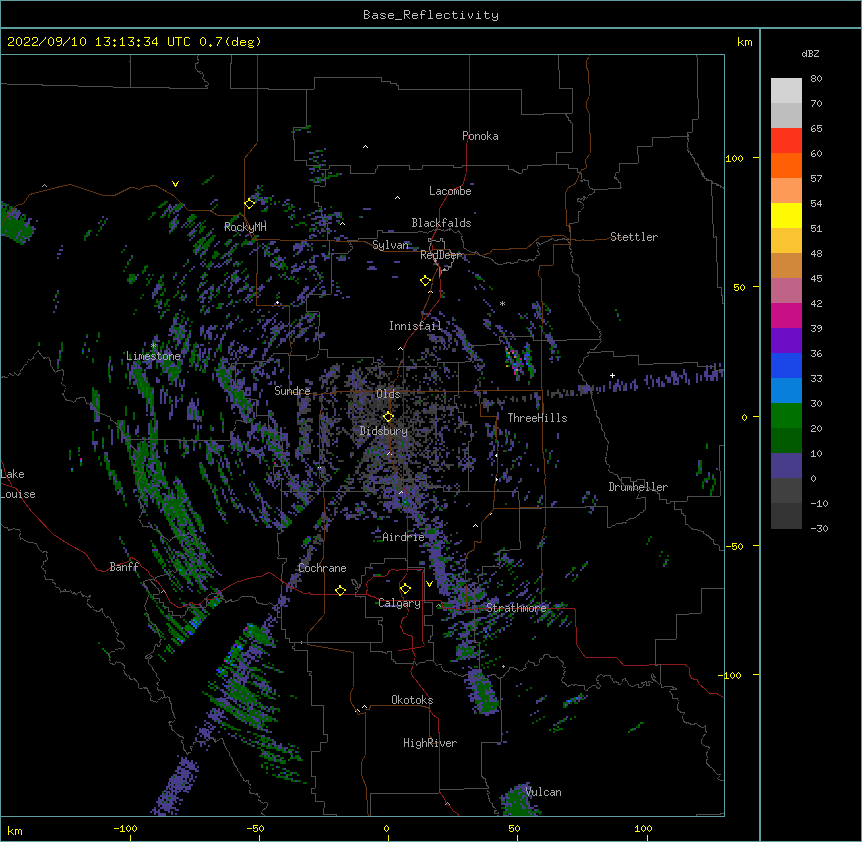Select the Cochrane city label
The image size is (862, 842).
coord(322,568)
